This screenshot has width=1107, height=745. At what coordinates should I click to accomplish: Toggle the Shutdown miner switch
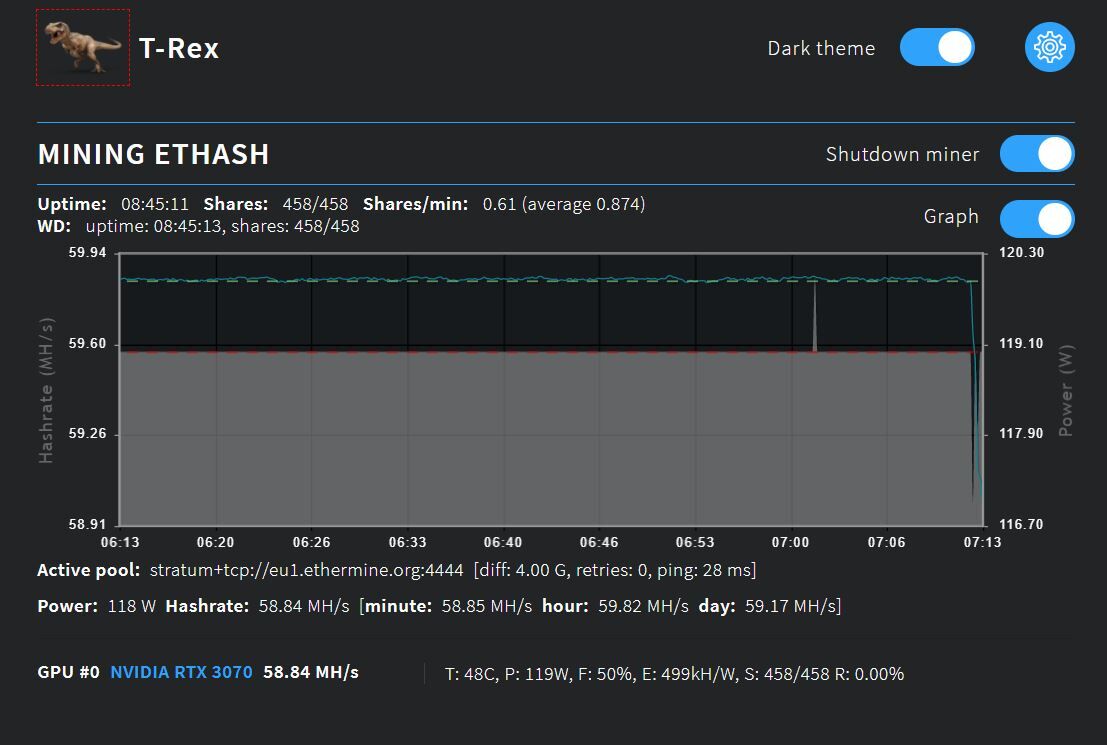click(x=1037, y=154)
